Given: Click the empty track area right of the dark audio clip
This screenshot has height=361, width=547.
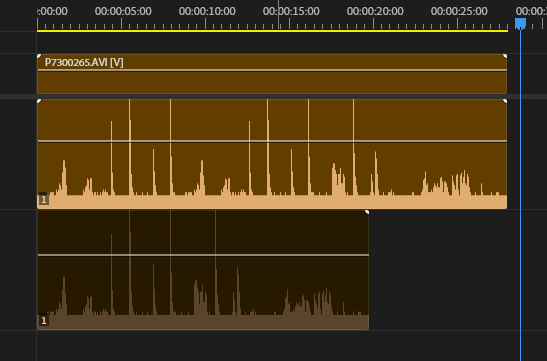Looking at the screenshot, I should coord(443,270).
